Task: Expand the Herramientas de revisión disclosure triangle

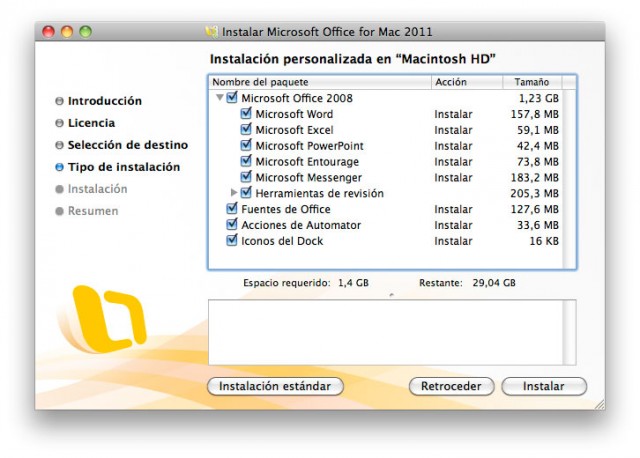Action: [x=234, y=192]
